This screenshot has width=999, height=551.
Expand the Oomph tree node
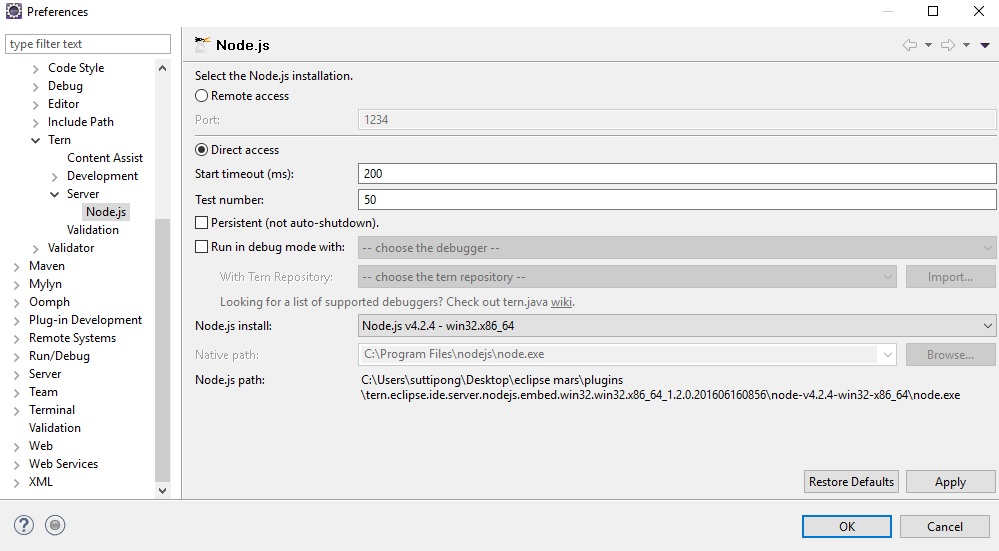click(17, 303)
